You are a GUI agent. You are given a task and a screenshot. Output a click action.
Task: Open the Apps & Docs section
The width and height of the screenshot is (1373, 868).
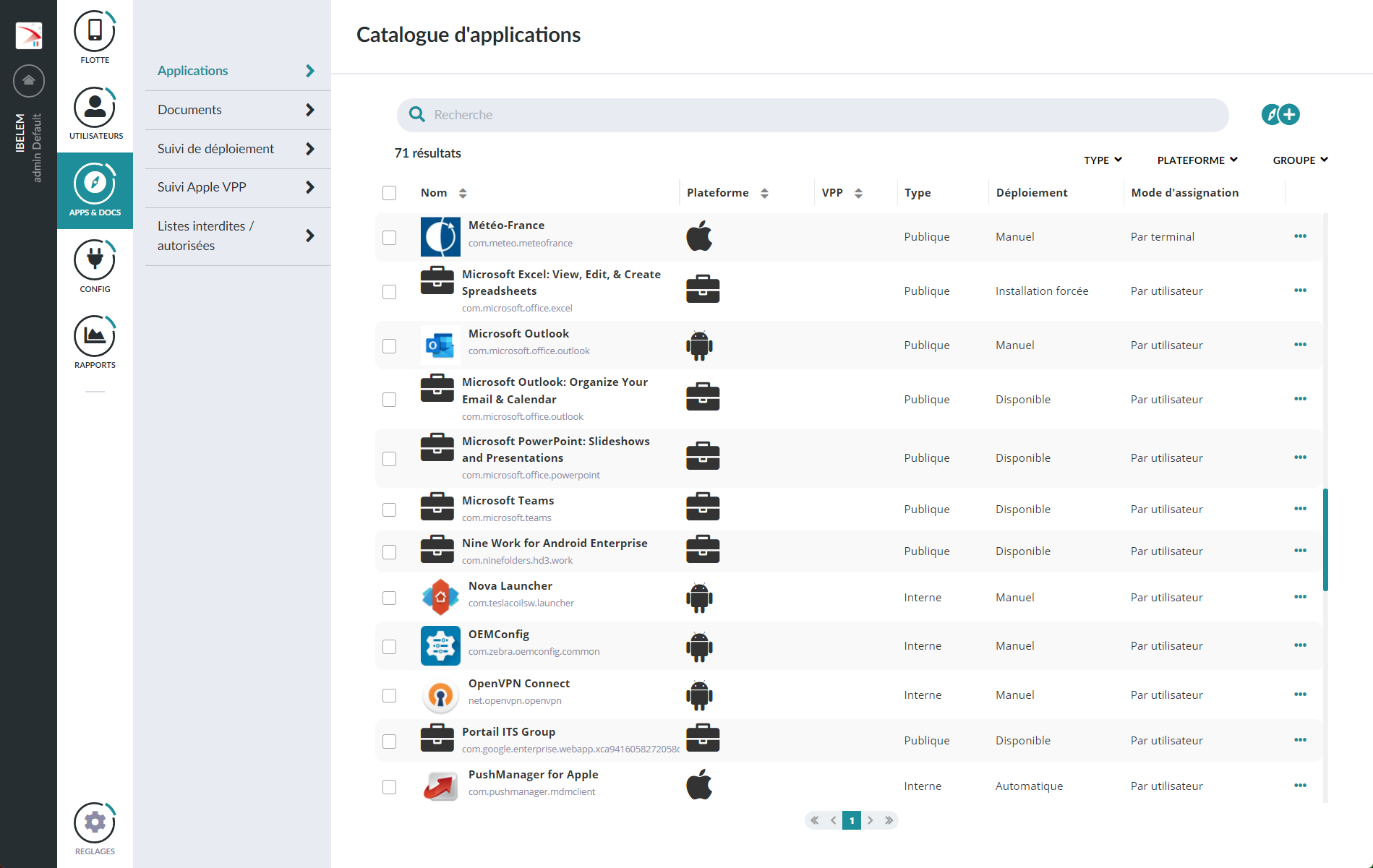(95, 191)
